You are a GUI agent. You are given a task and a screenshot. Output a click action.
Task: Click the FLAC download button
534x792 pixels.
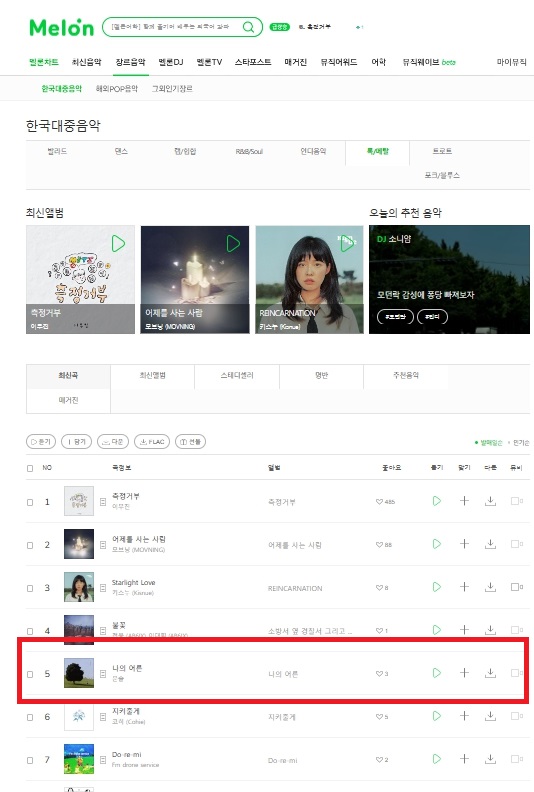152,442
